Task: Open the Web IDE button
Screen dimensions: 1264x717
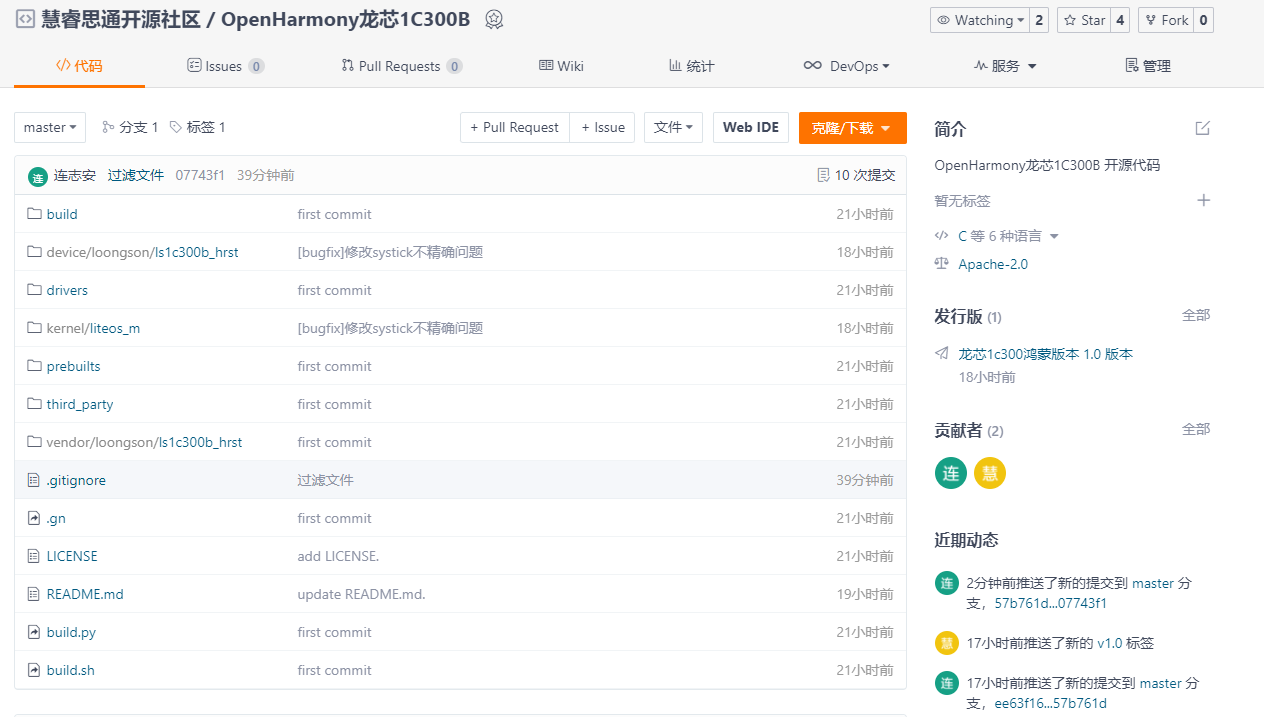Action: click(751, 127)
